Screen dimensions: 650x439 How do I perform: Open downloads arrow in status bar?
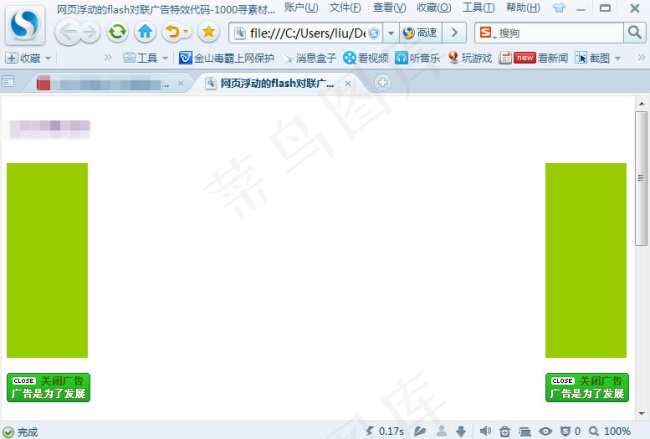(461, 432)
